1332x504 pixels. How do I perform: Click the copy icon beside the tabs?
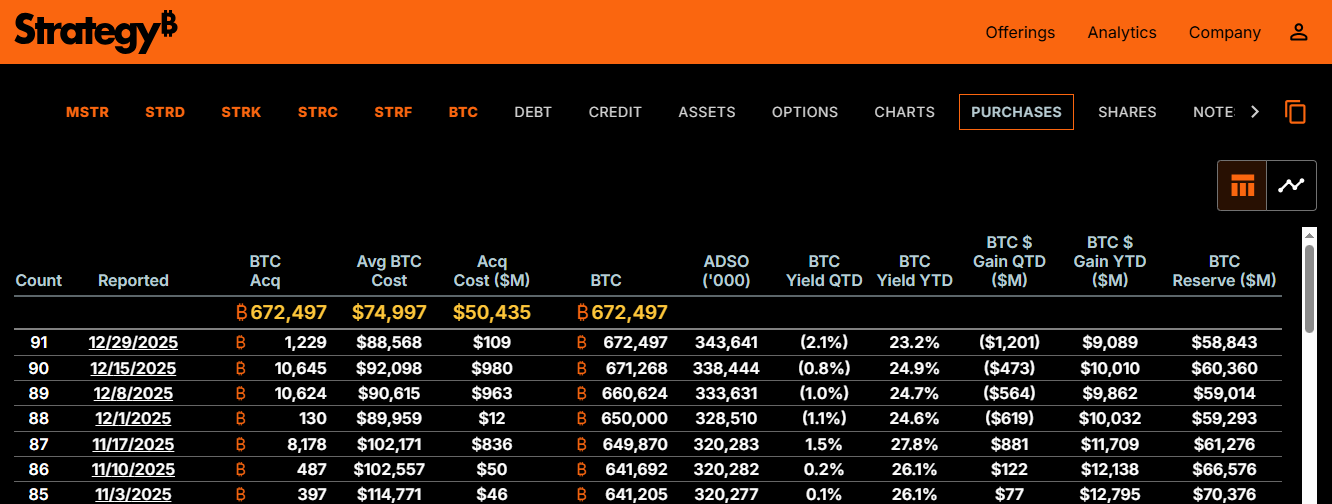(x=1295, y=112)
